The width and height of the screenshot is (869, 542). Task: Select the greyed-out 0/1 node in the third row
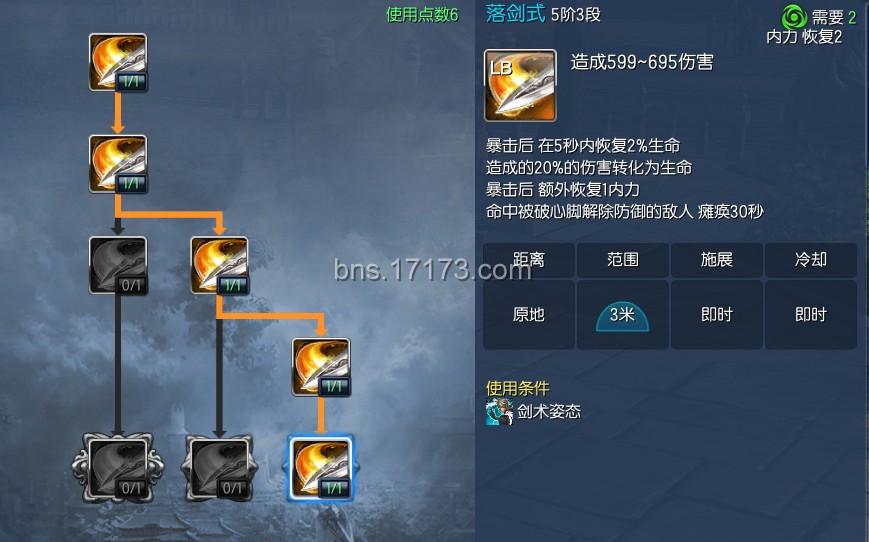(118, 265)
